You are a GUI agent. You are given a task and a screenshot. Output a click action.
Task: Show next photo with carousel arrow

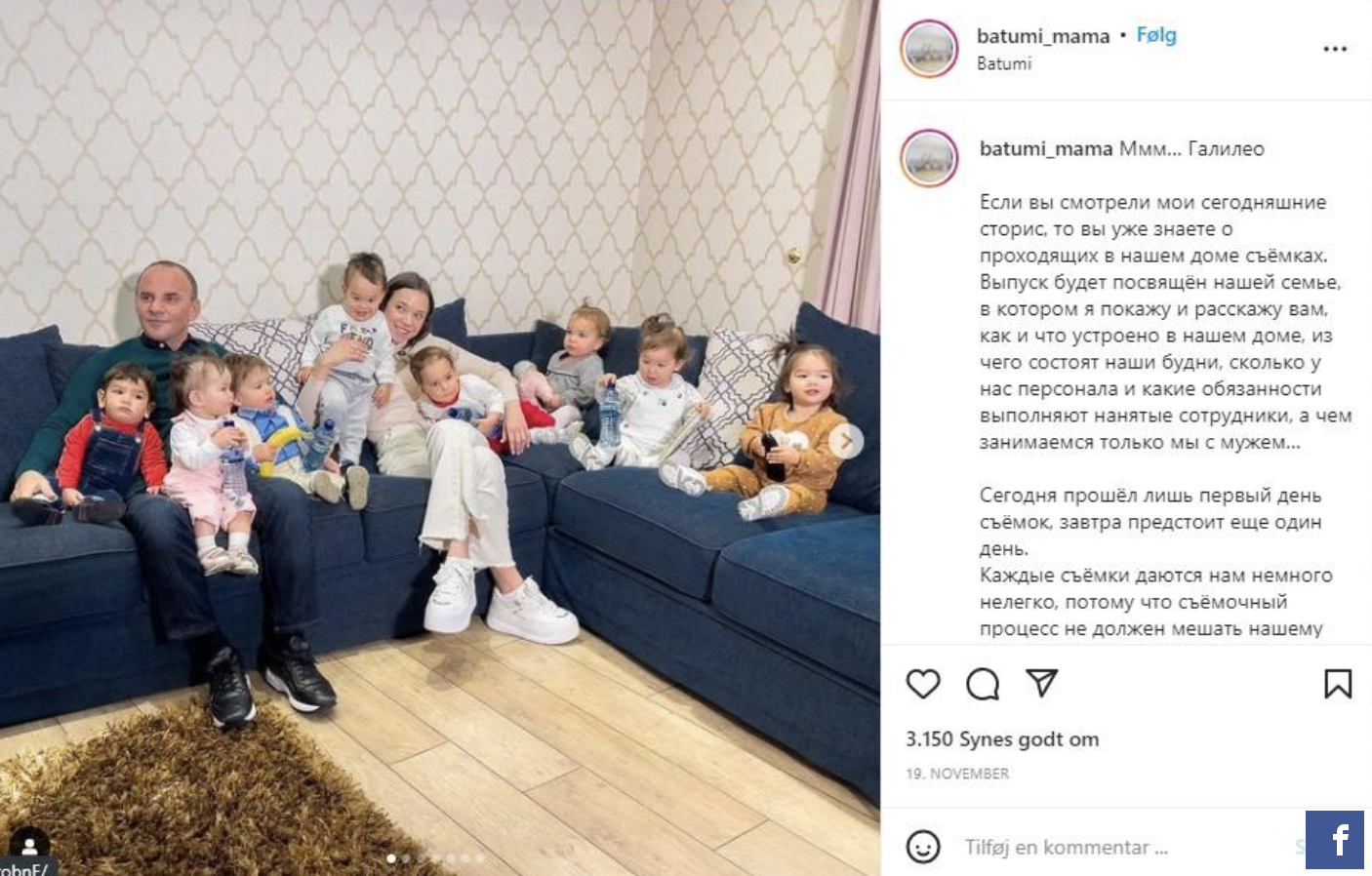(x=845, y=441)
